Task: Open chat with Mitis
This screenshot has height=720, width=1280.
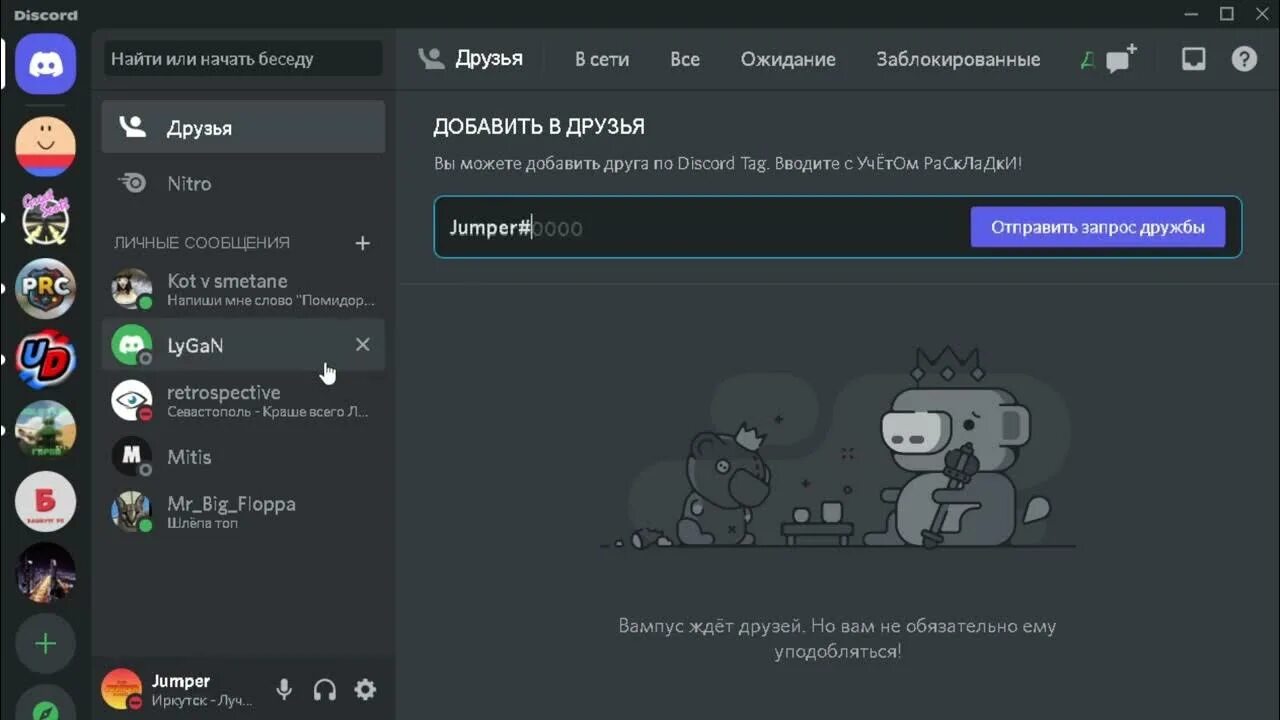Action: pyautogui.click(x=243, y=457)
